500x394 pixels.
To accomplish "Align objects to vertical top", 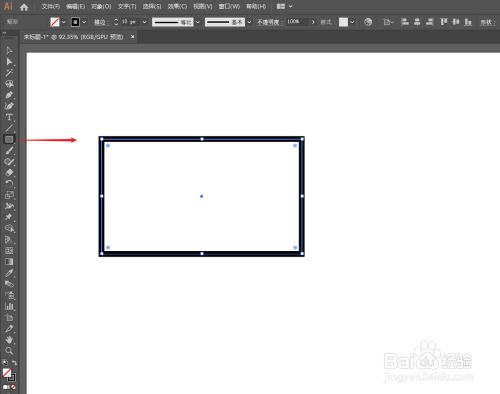I will [443, 22].
